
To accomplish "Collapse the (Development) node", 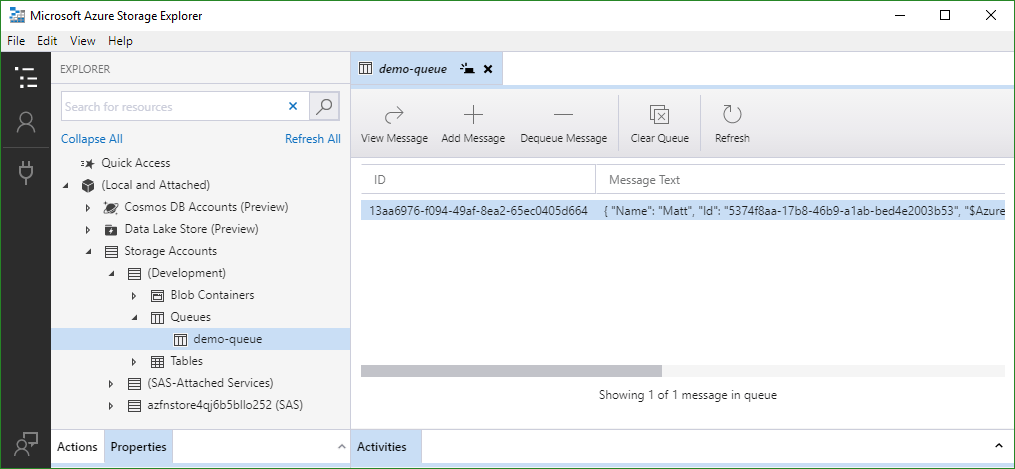I will point(112,274).
